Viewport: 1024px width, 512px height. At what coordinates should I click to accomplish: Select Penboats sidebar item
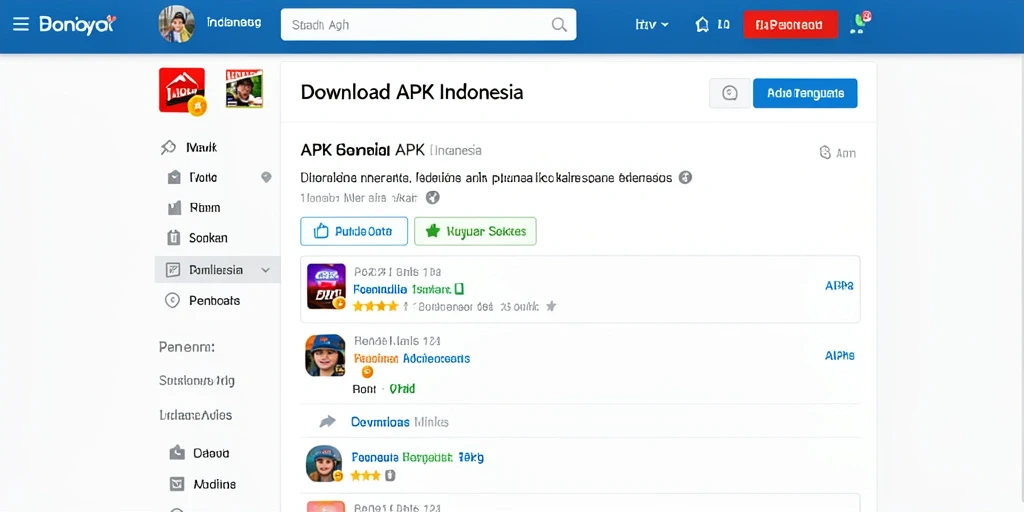pos(214,301)
